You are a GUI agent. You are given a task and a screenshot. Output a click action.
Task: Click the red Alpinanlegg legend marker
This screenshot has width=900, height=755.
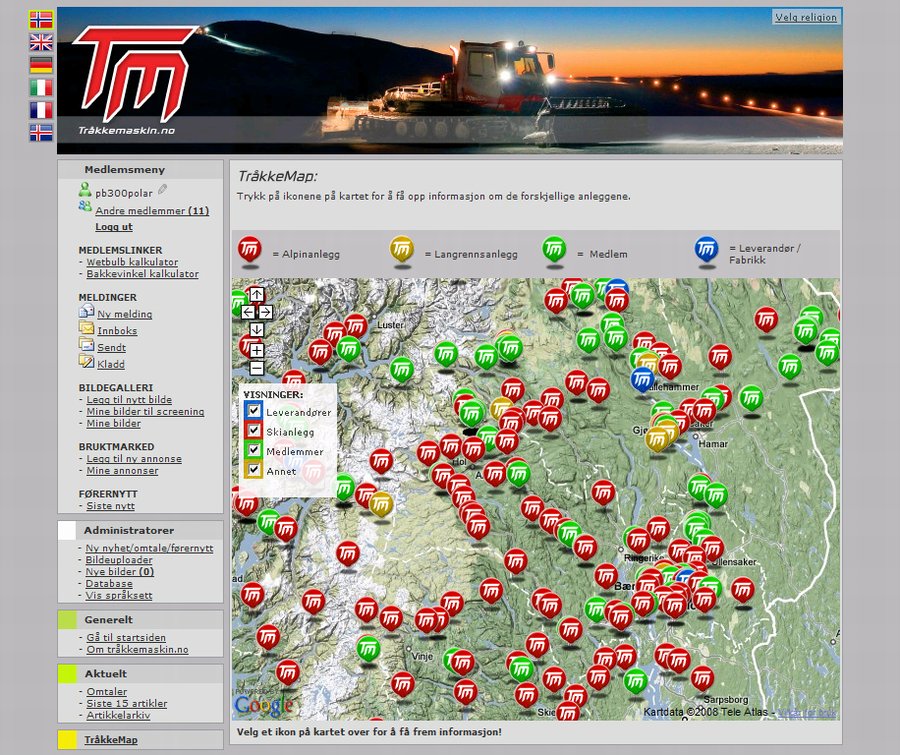tap(250, 251)
